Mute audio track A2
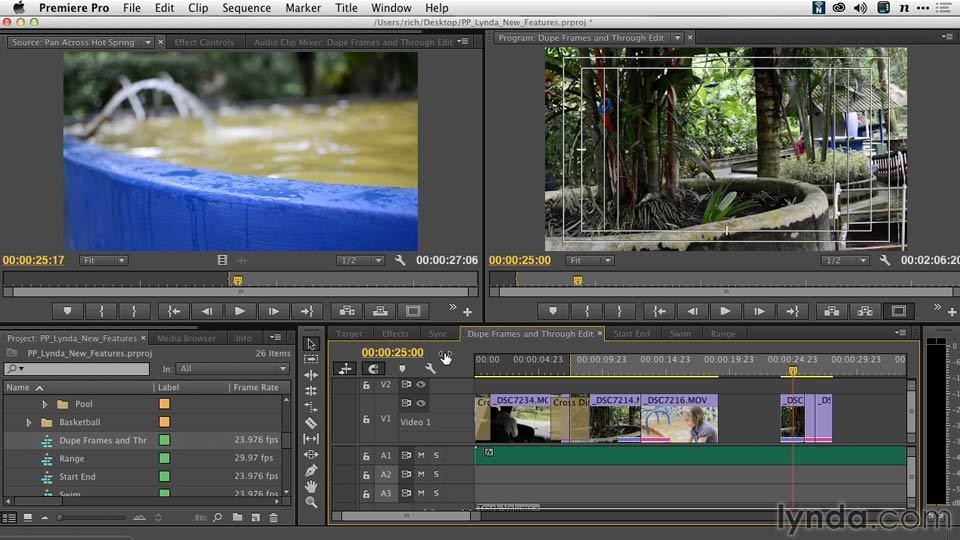Viewport: 960px width, 540px height. click(421, 474)
